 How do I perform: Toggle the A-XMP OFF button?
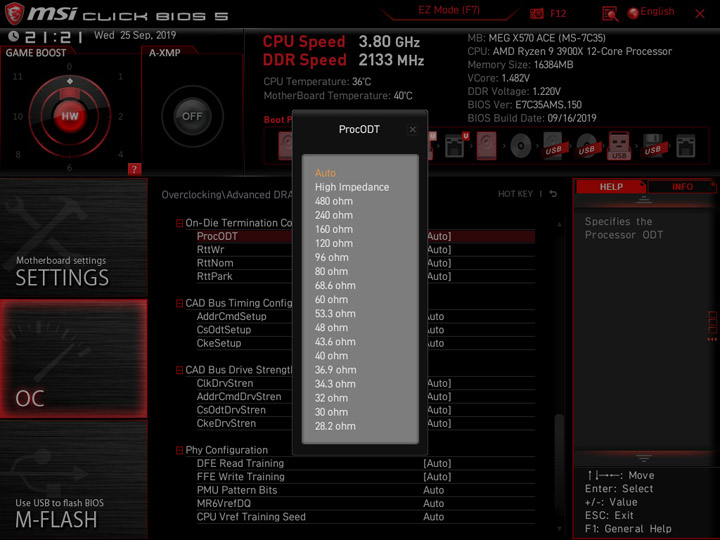pos(192,116)
